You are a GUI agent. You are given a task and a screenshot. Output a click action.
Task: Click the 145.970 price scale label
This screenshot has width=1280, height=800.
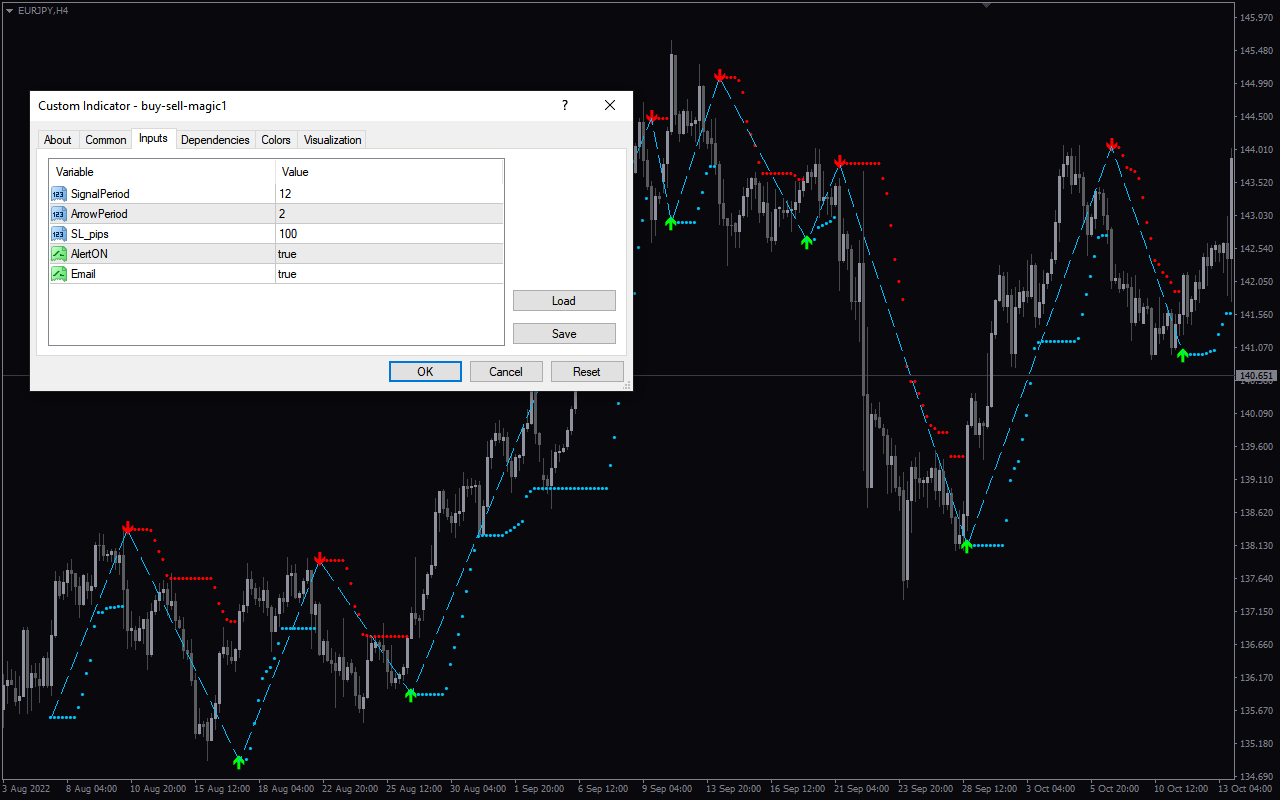[1257, 18]
